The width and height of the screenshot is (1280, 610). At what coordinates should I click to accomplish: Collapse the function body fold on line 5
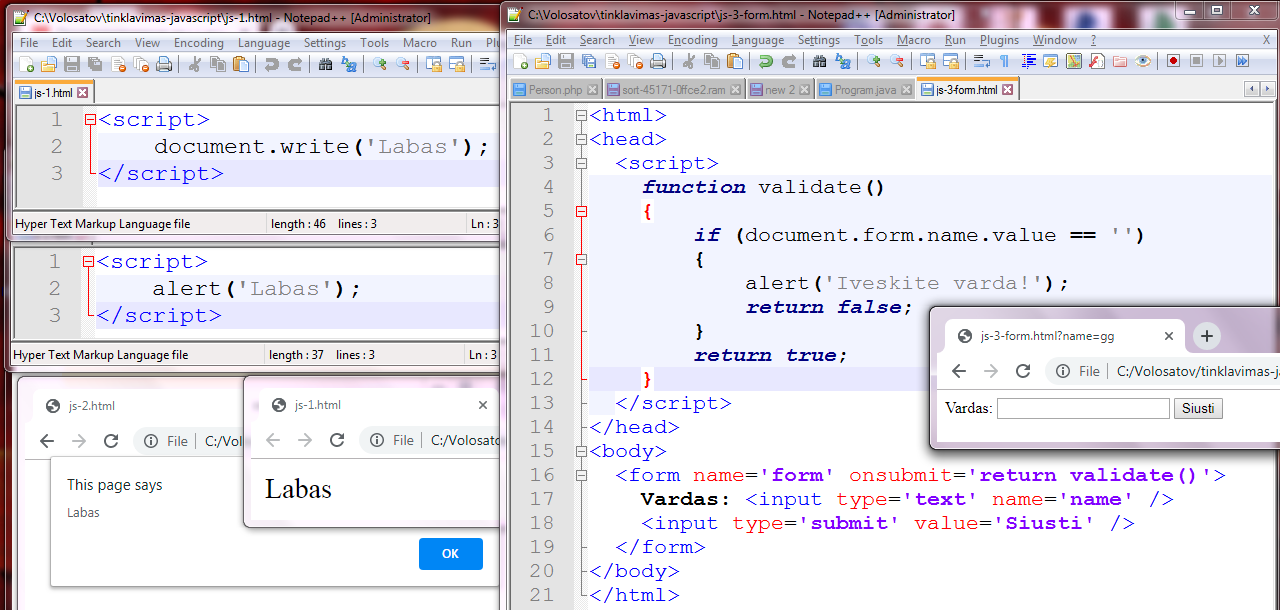[x=581, y=212]
